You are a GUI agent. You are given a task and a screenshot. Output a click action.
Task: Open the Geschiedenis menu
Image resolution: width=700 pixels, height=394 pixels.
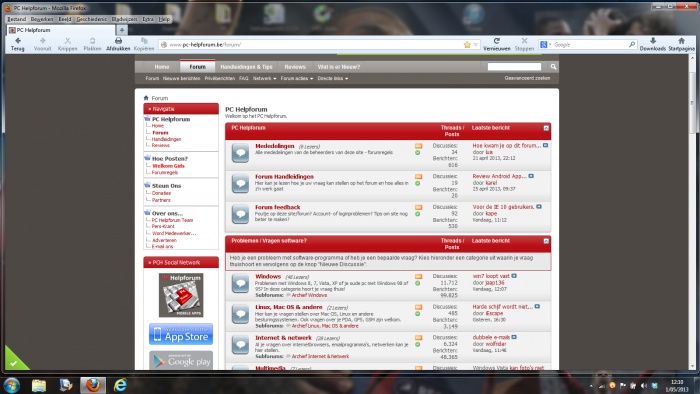(x=92, y=19)
